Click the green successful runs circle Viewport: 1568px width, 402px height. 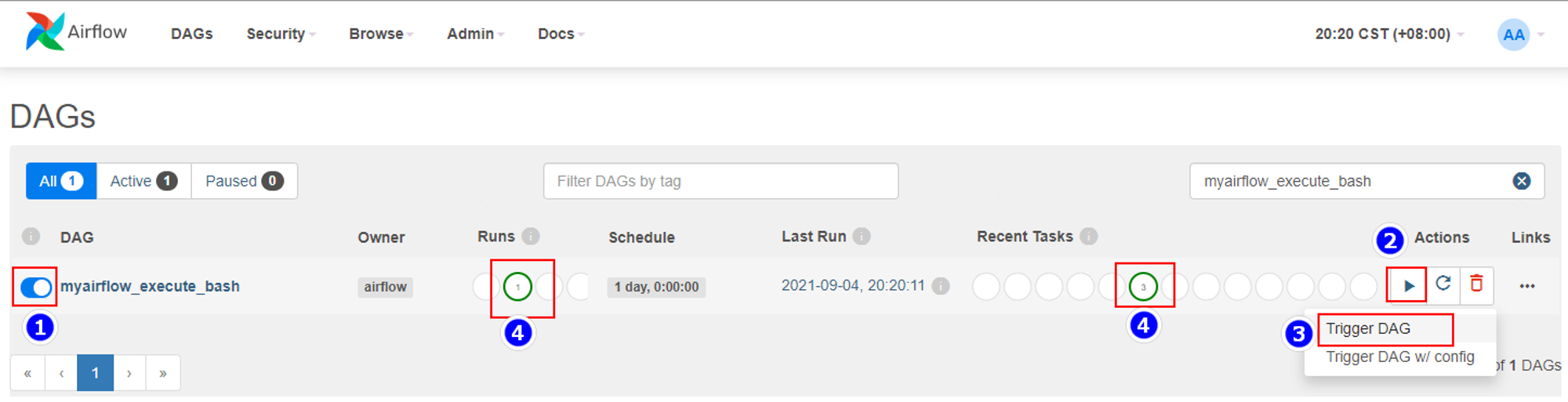click(517, 287)
